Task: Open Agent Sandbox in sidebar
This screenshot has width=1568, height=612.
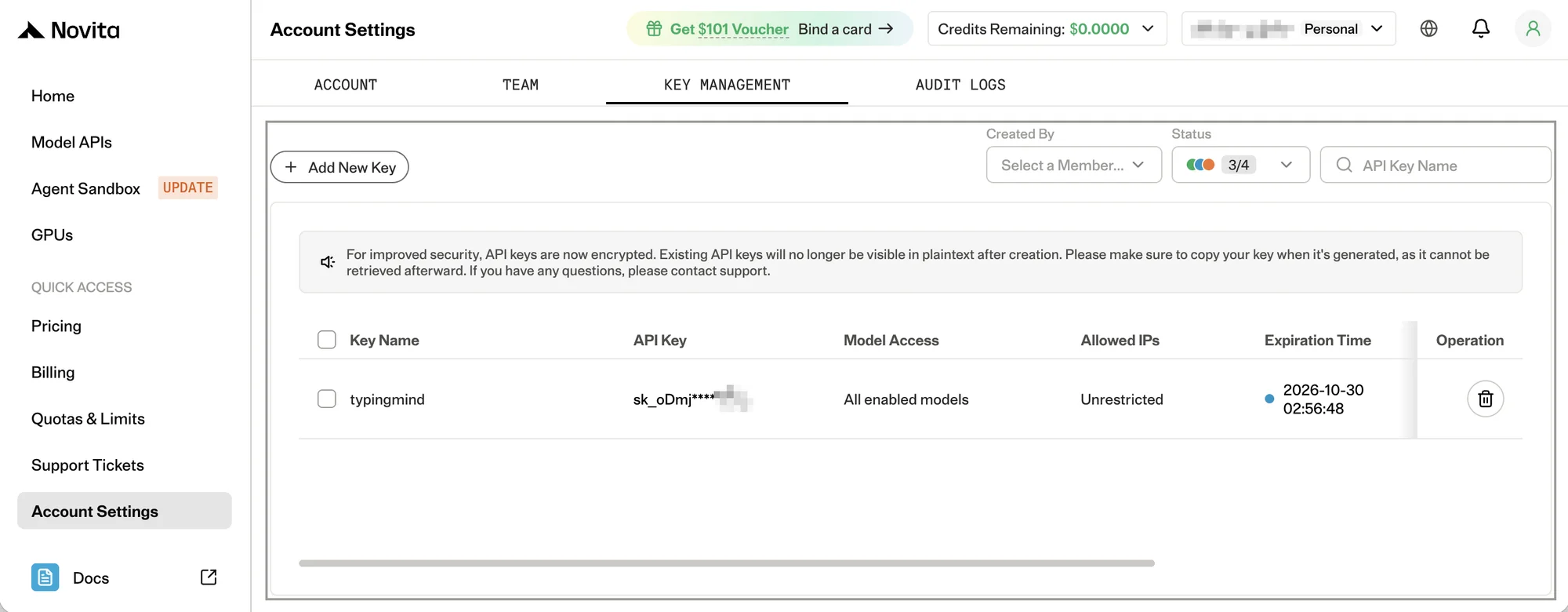Action: pyautogui.click(x=85, y=188)
